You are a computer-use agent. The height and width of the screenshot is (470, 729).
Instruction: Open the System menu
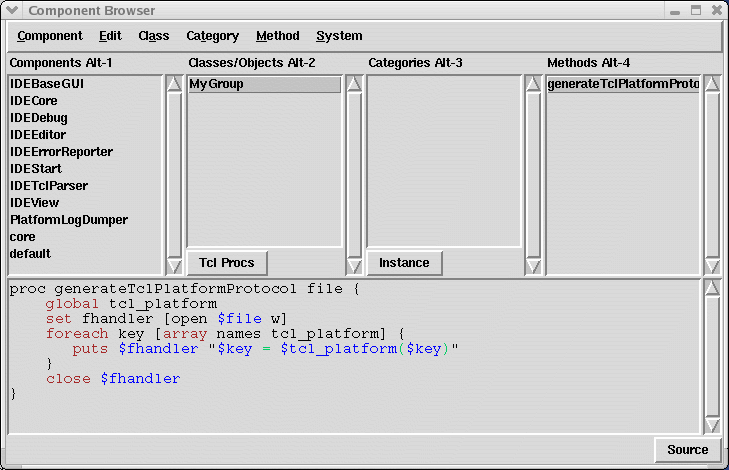point(339,36)
